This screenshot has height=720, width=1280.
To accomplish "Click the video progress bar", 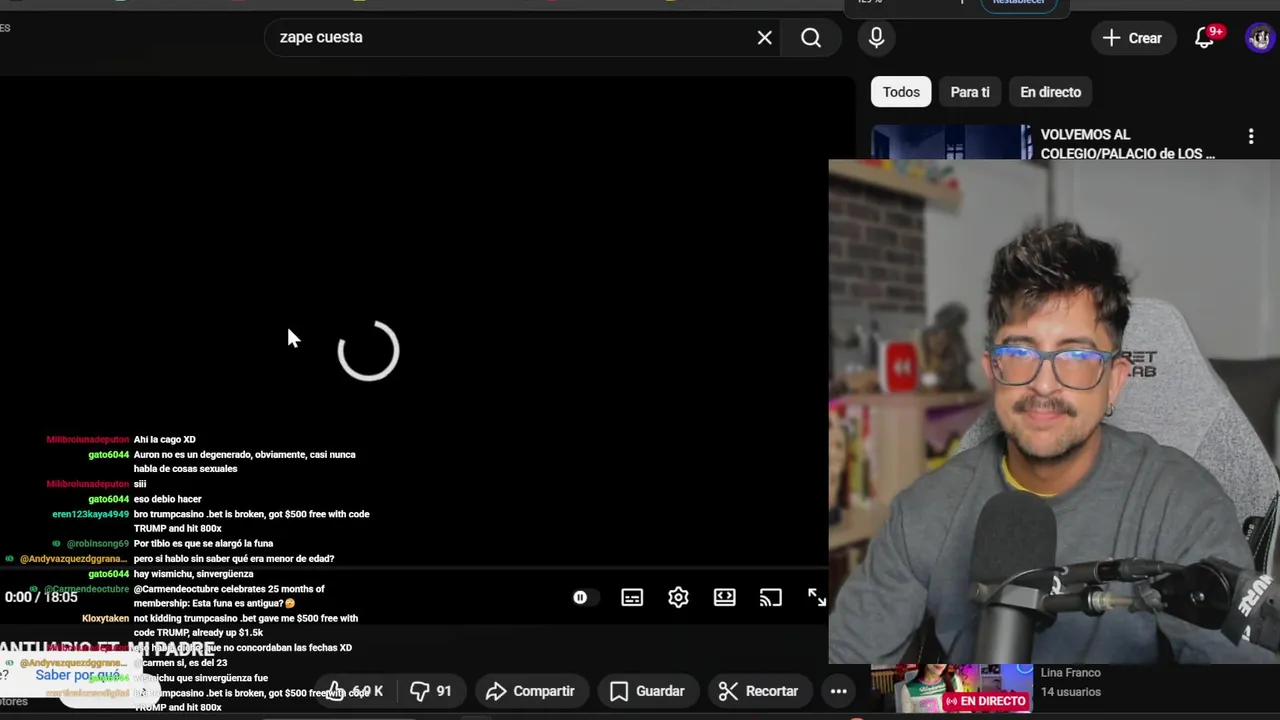I will 414,570.
